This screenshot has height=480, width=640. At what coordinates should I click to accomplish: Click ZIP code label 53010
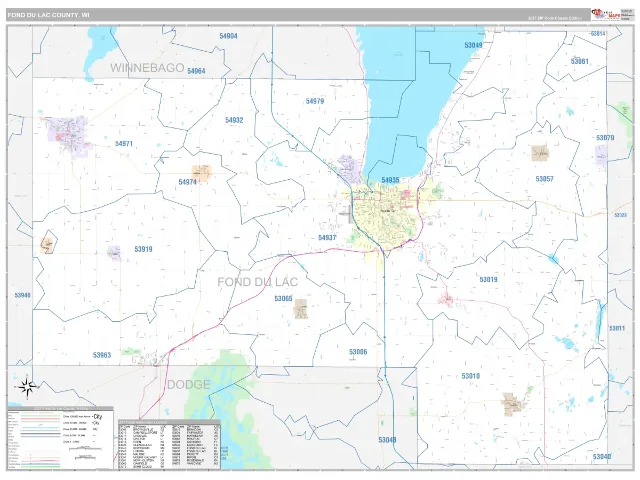pos(471,376)
